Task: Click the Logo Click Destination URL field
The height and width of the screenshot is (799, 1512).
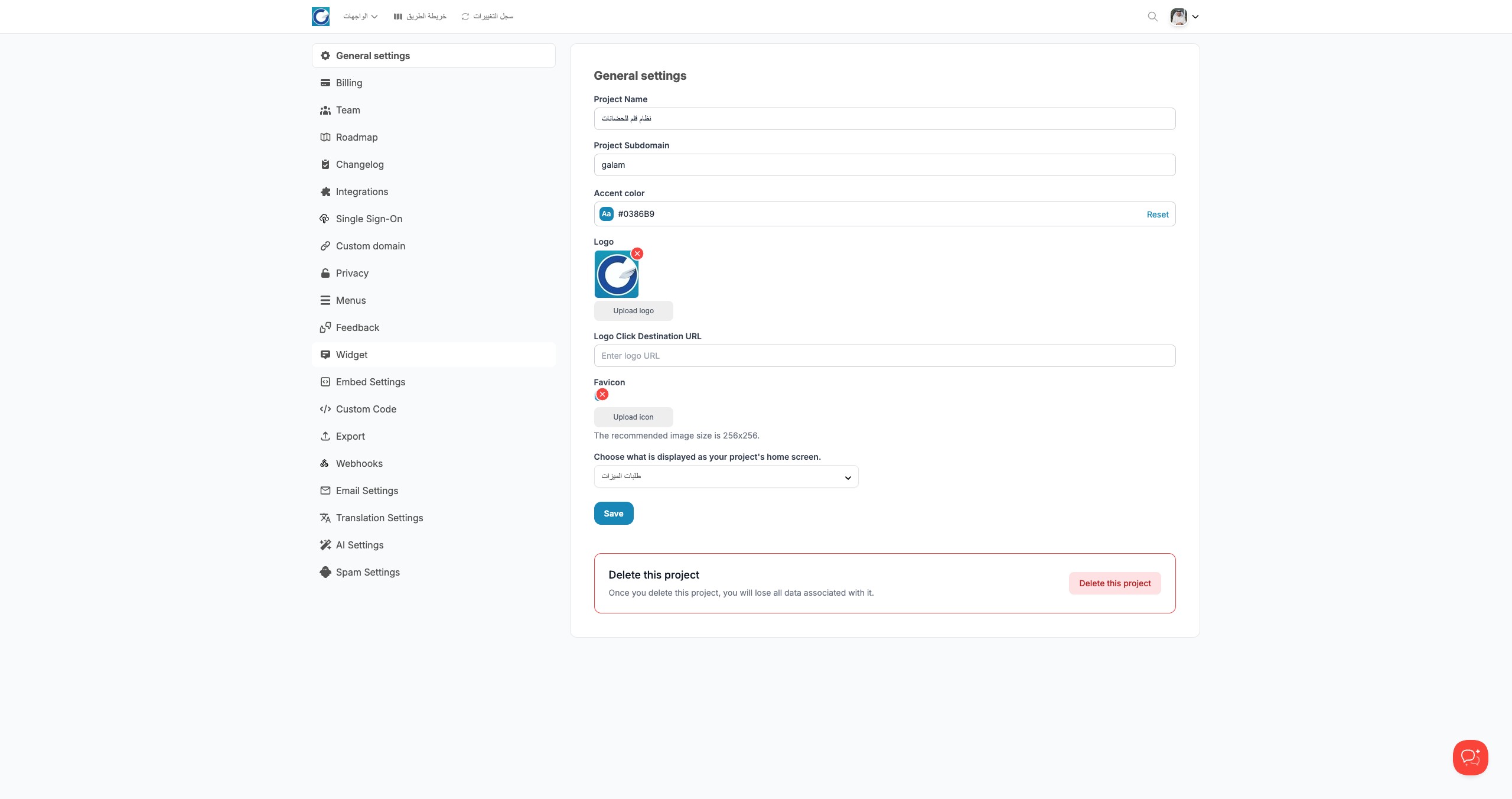Action: point(884,356)
